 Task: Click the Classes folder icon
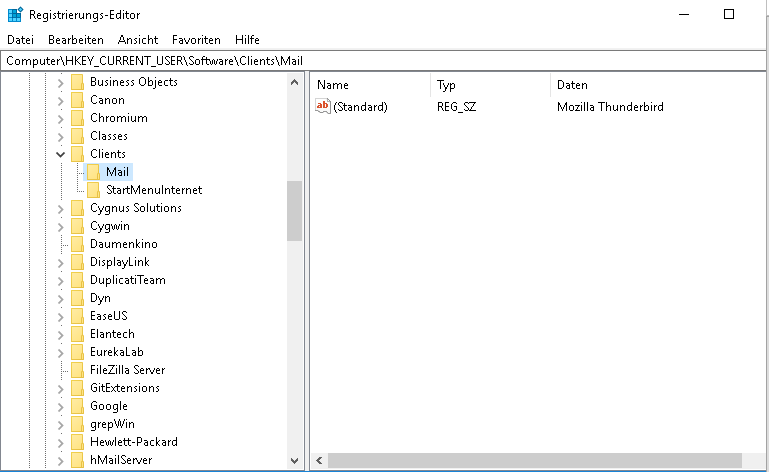[77, 136]
